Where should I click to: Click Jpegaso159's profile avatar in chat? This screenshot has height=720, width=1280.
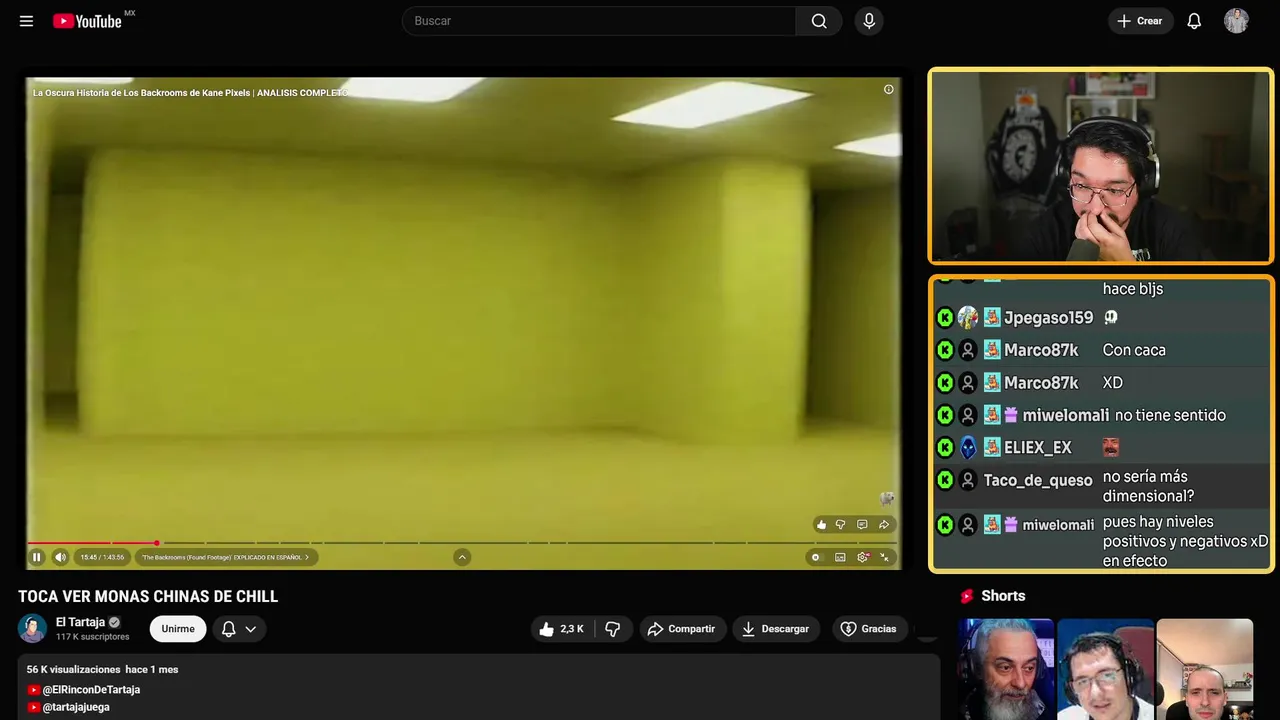click(x=968, y=318)
